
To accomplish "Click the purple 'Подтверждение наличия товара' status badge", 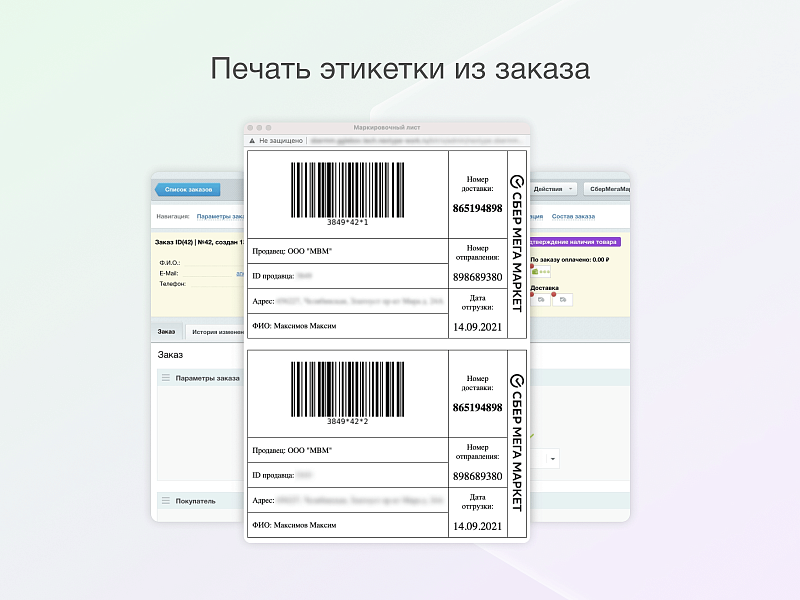I will (x=576, y=242).
